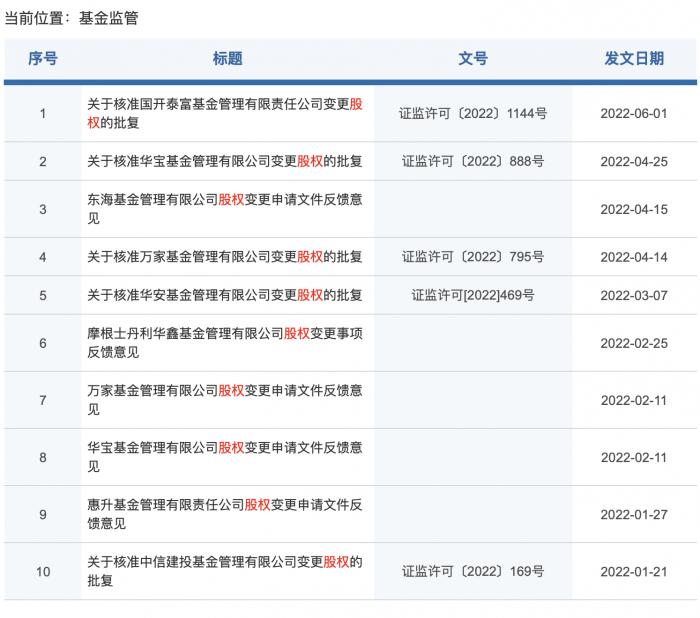Screen dimensions: 700x618
Task: Open 关于核准华安基金 approval notice
Action: [x=224, y=295]
